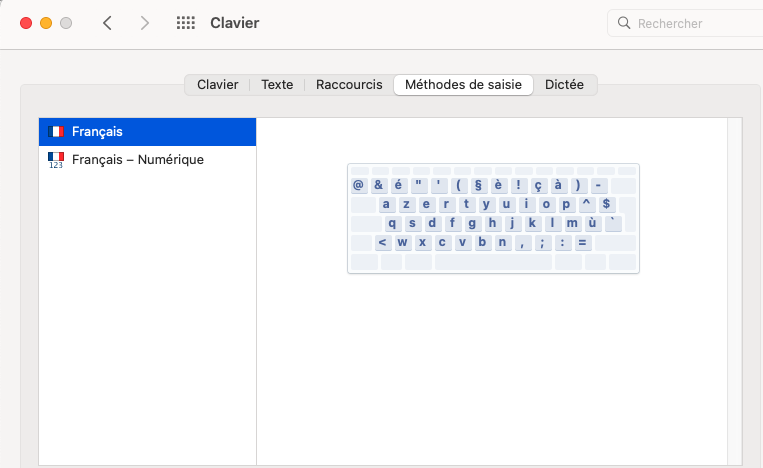This screenshot has width=763, height=468.
Task: Click the forward chevron arrow in the toolbar
Action: (145, 23)
